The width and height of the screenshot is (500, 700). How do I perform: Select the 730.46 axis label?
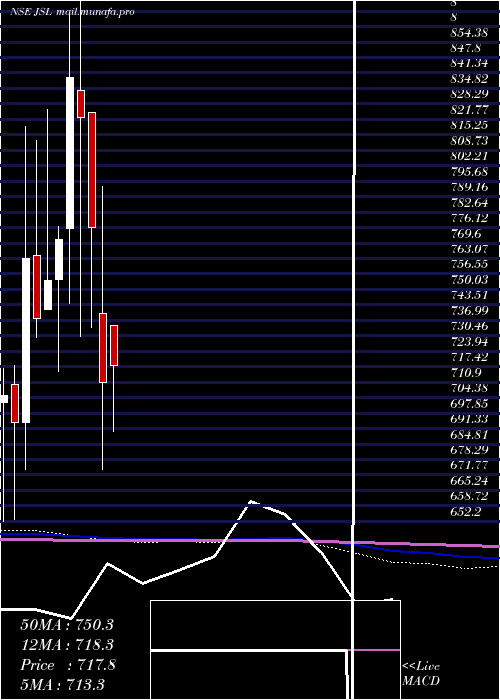click(469, 327)
